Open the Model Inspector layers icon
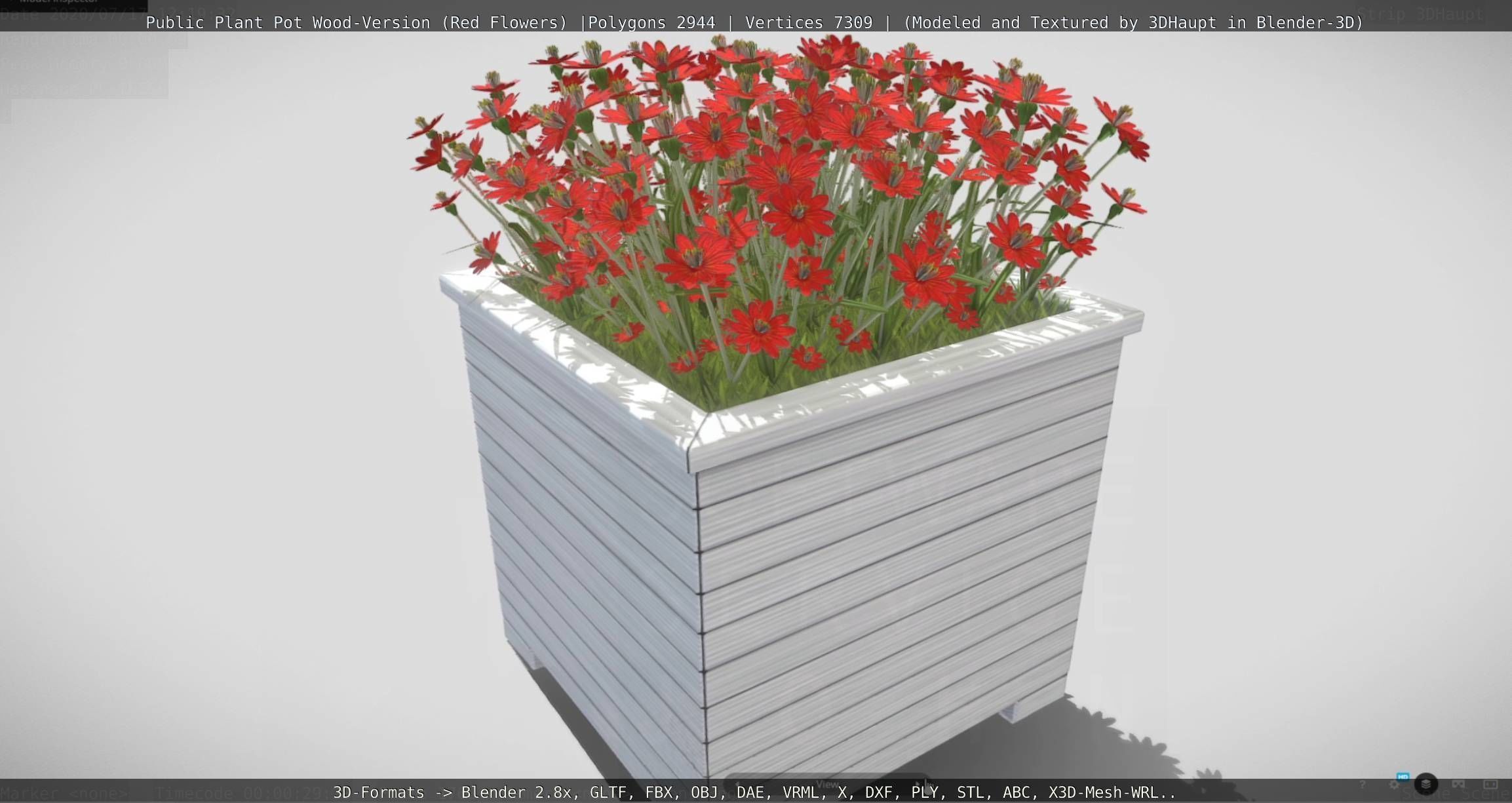The height and width of the screenshot is (803, 1512). point(1426,784)
